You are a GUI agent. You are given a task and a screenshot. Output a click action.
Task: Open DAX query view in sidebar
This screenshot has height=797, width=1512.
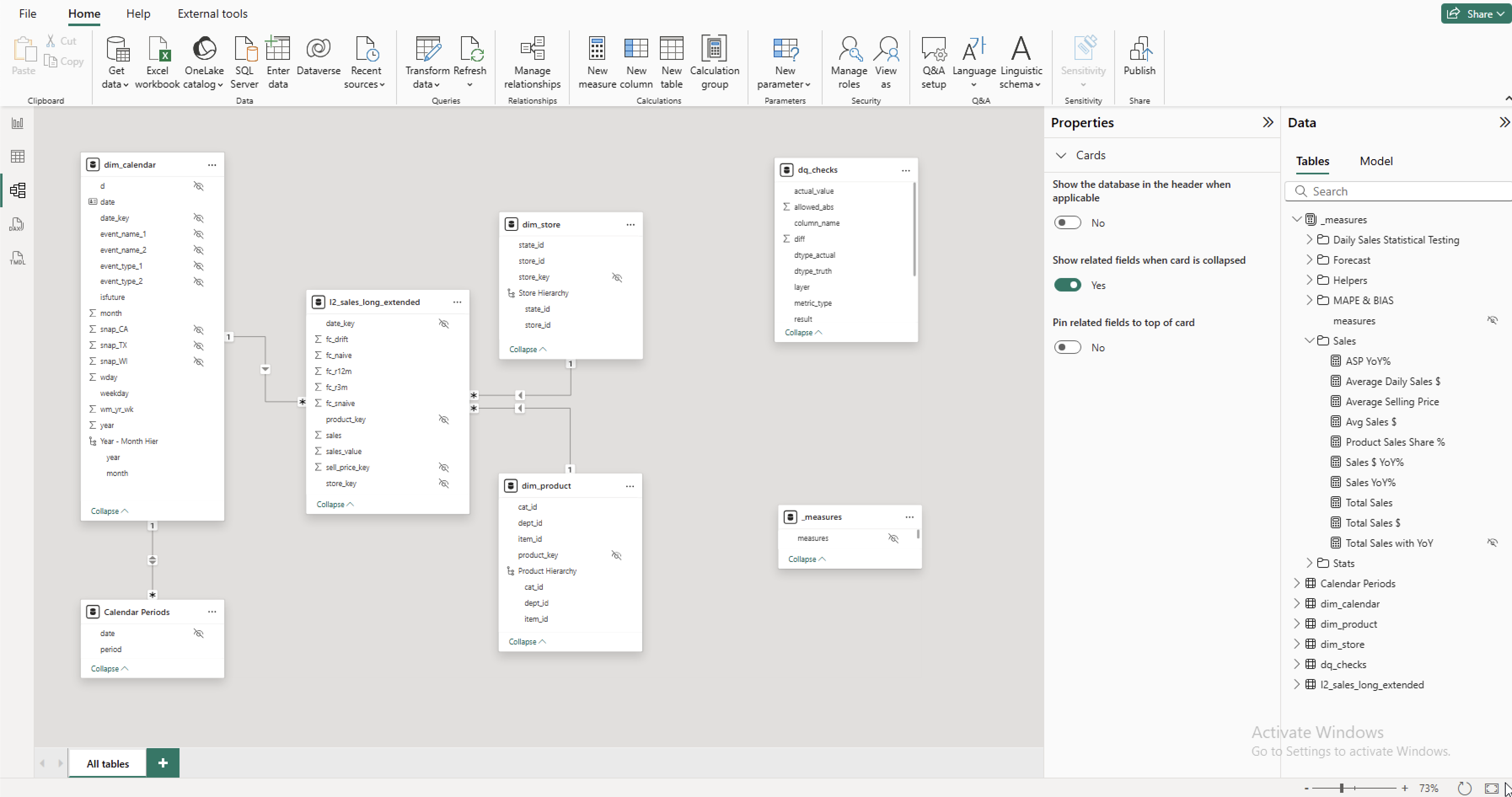[17, 224]
